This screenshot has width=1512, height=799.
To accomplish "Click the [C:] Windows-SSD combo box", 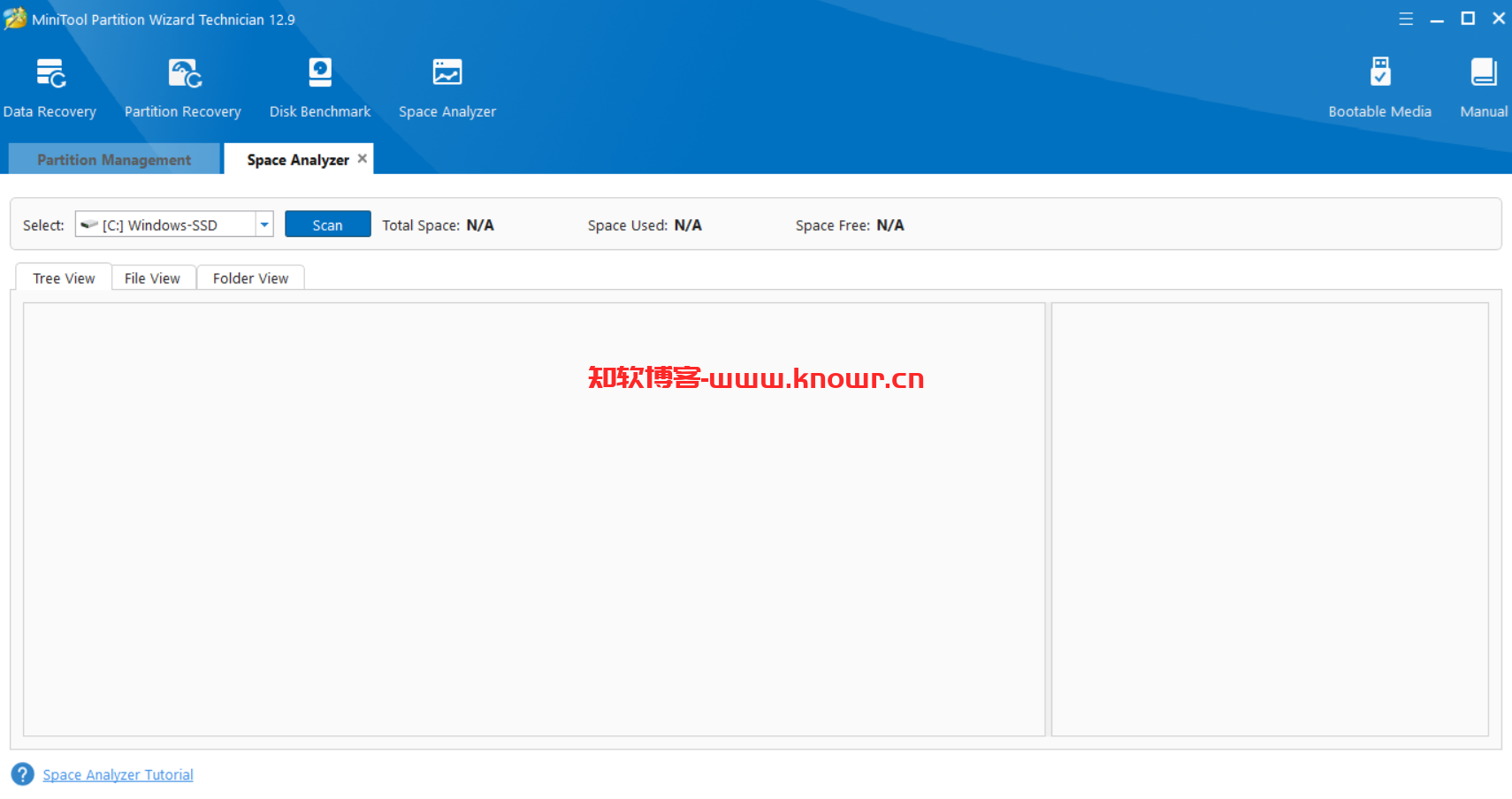I will coord(174,224).
